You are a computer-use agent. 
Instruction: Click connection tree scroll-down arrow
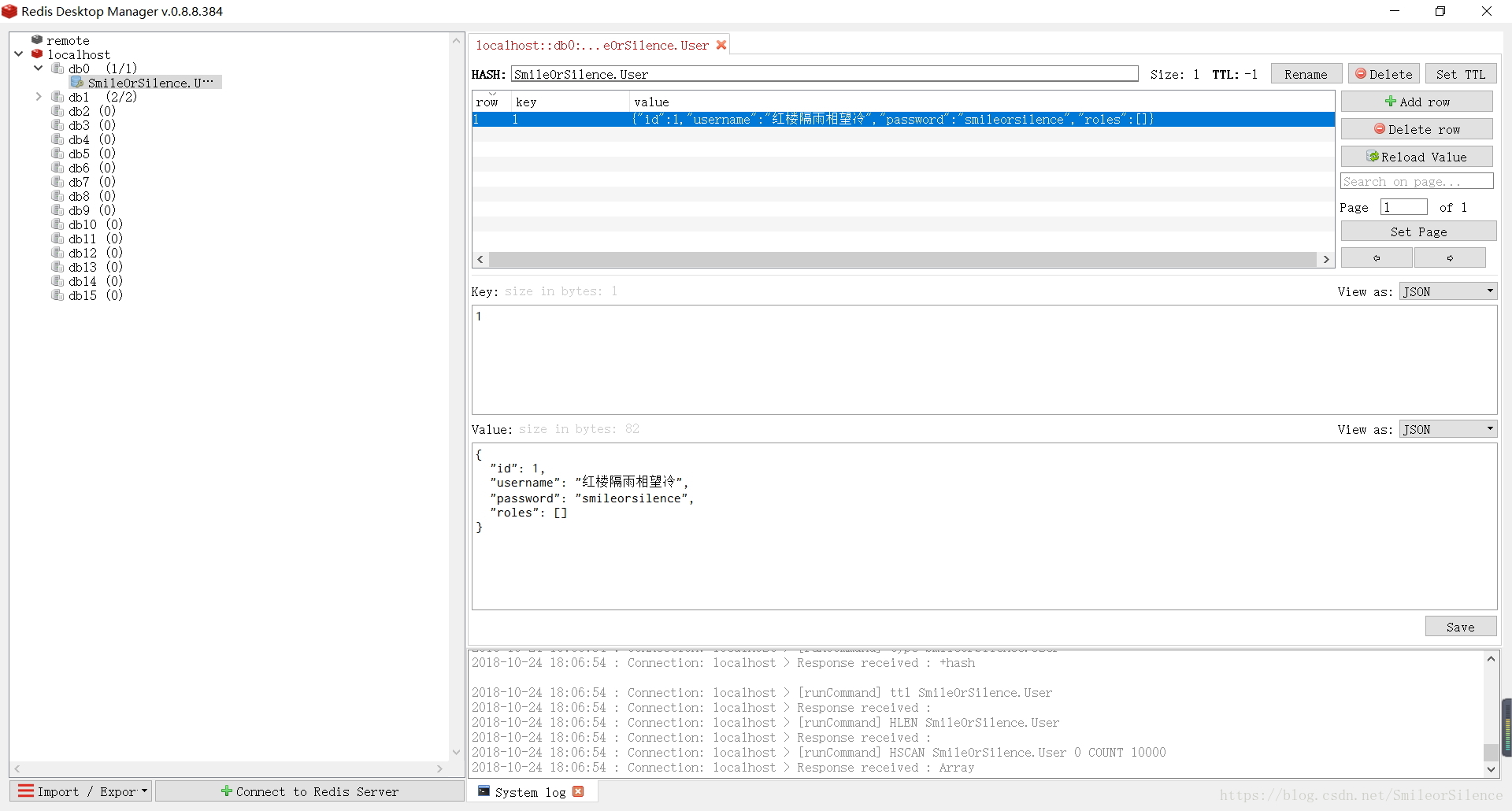[456, 753]
